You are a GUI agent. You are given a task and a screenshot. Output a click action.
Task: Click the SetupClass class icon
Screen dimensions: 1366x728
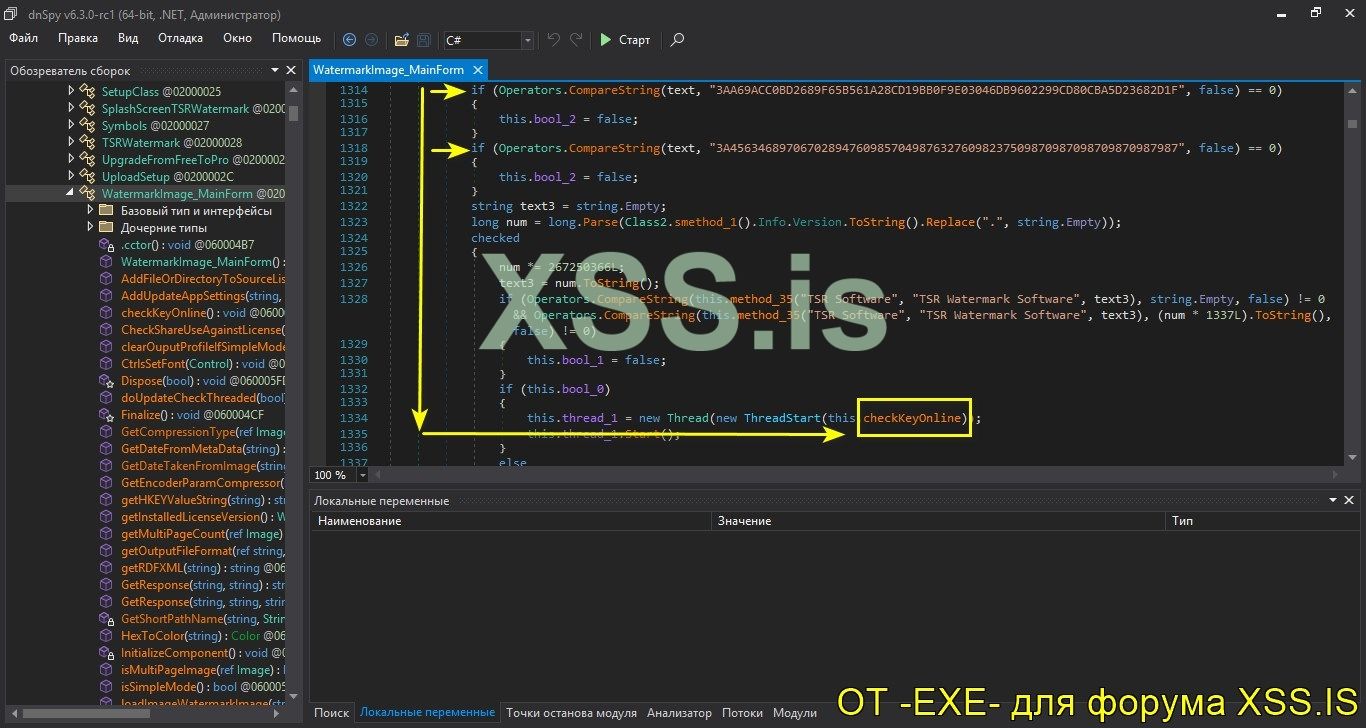tap(88, 91)
